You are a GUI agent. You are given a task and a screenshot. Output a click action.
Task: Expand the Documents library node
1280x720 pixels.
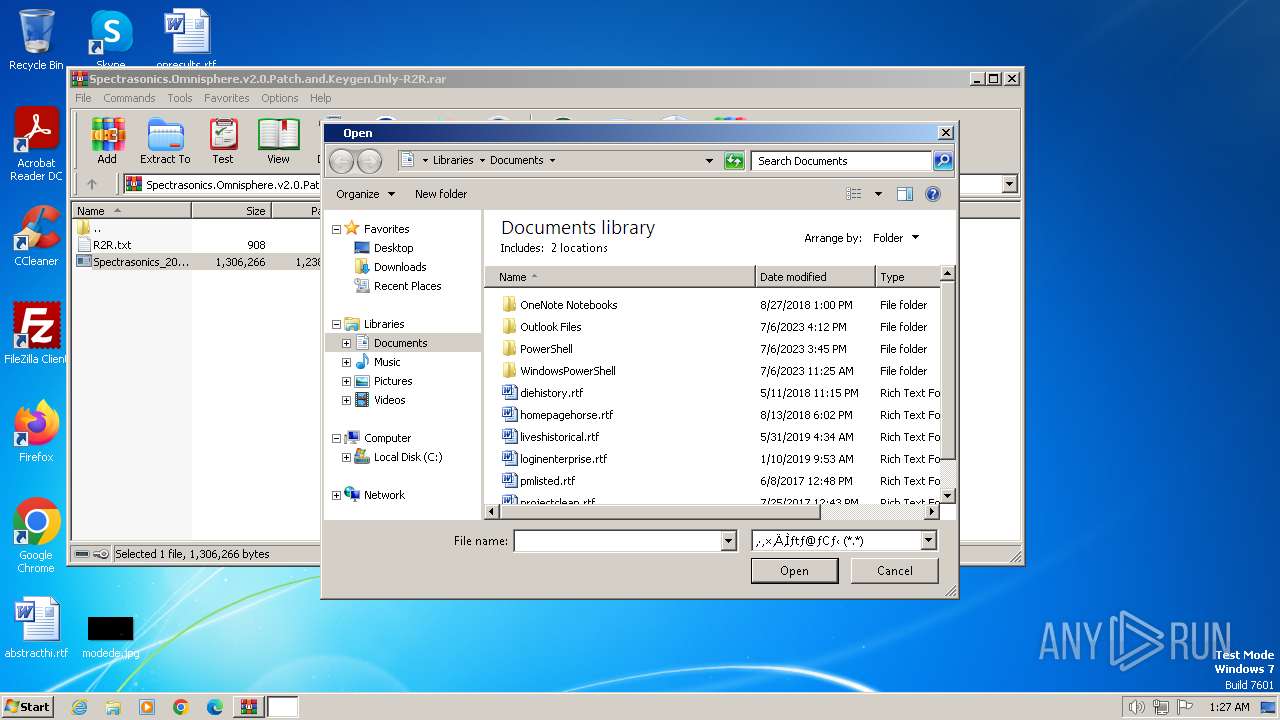point(347,343)
